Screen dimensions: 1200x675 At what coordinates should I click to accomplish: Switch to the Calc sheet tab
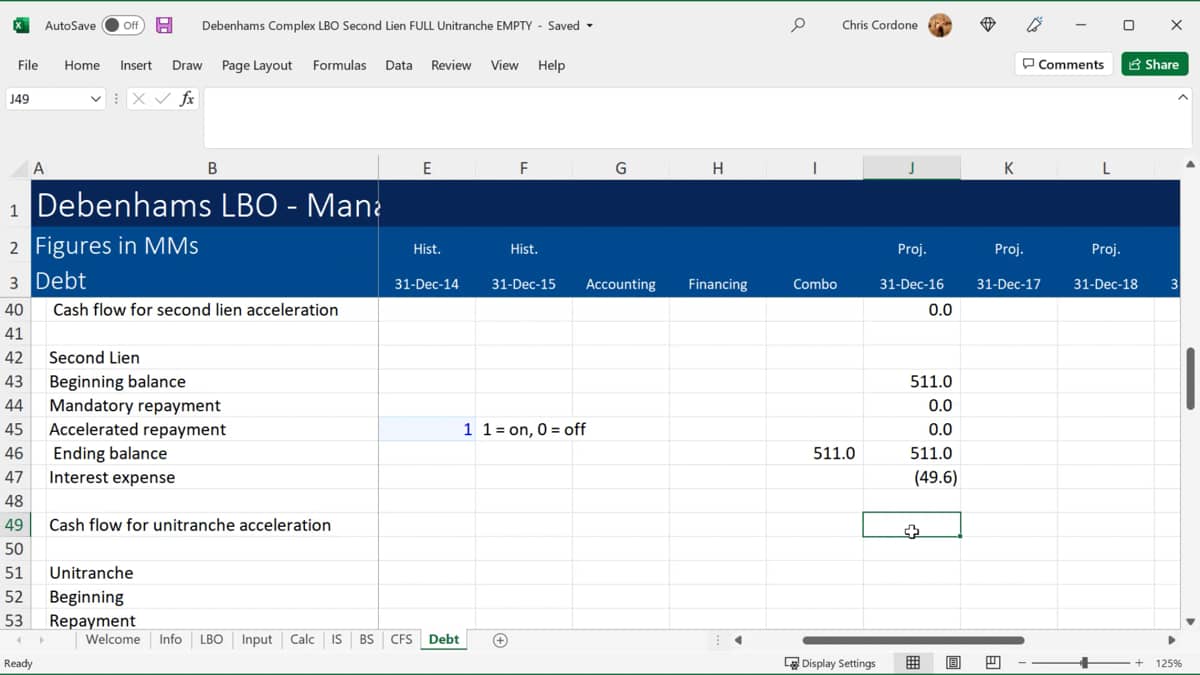(x=302, y=639)
